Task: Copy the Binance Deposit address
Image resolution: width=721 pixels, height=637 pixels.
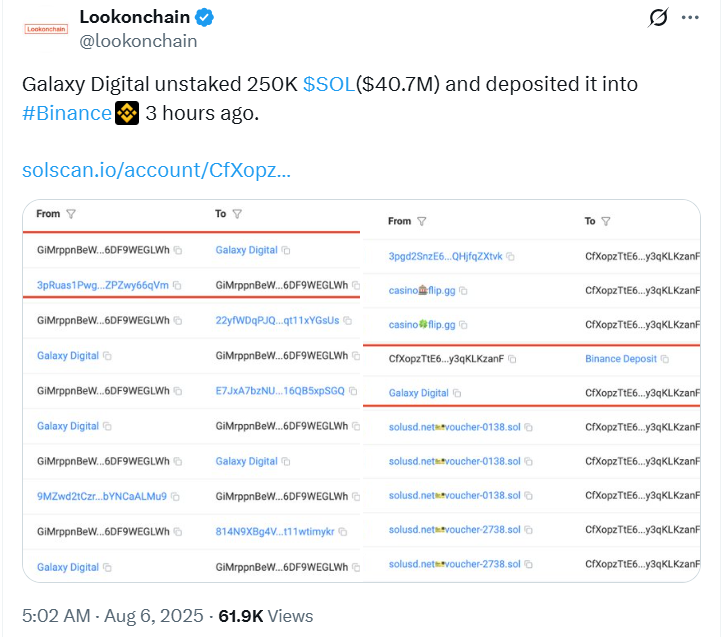Action: pos(665,359)
